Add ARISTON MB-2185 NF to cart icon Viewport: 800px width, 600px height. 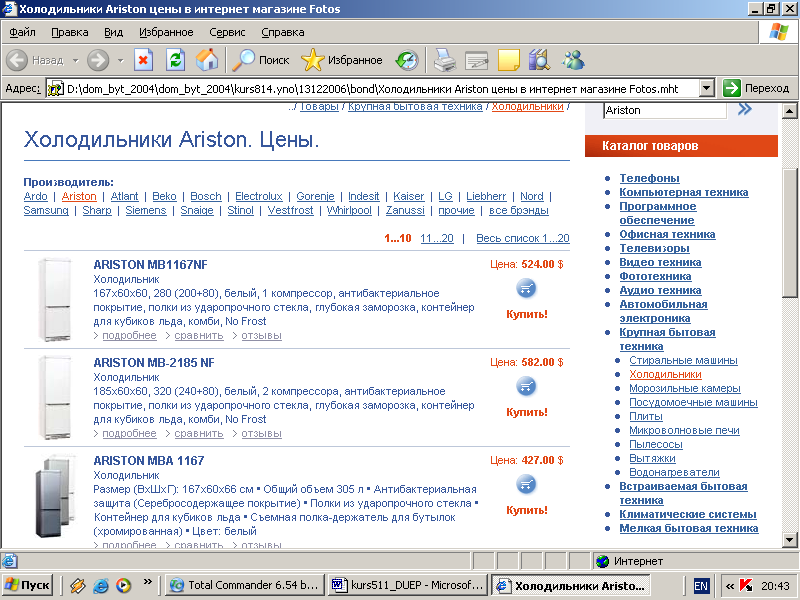526,386
